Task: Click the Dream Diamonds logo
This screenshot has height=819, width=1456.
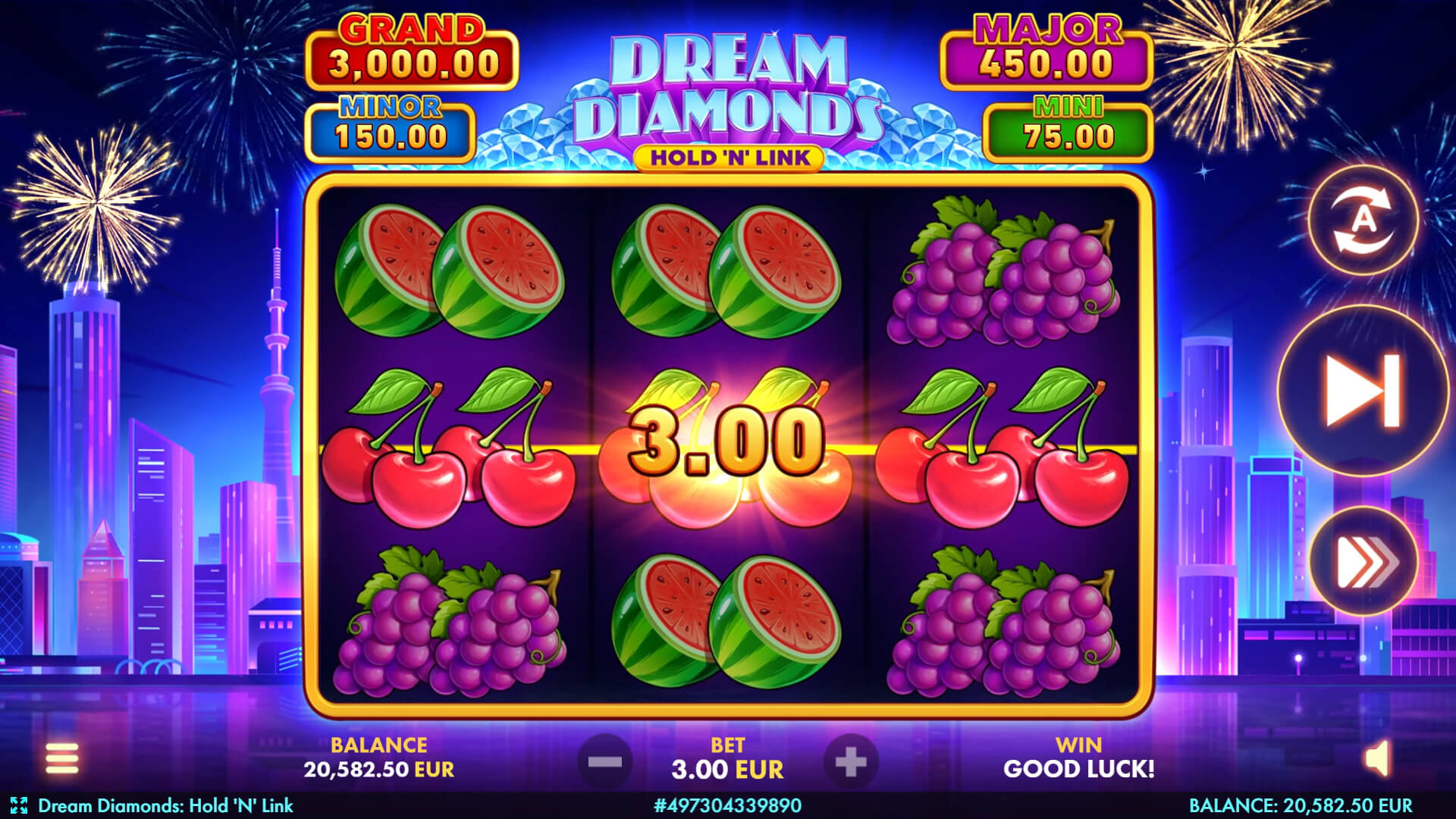Action: coord(729,88)
